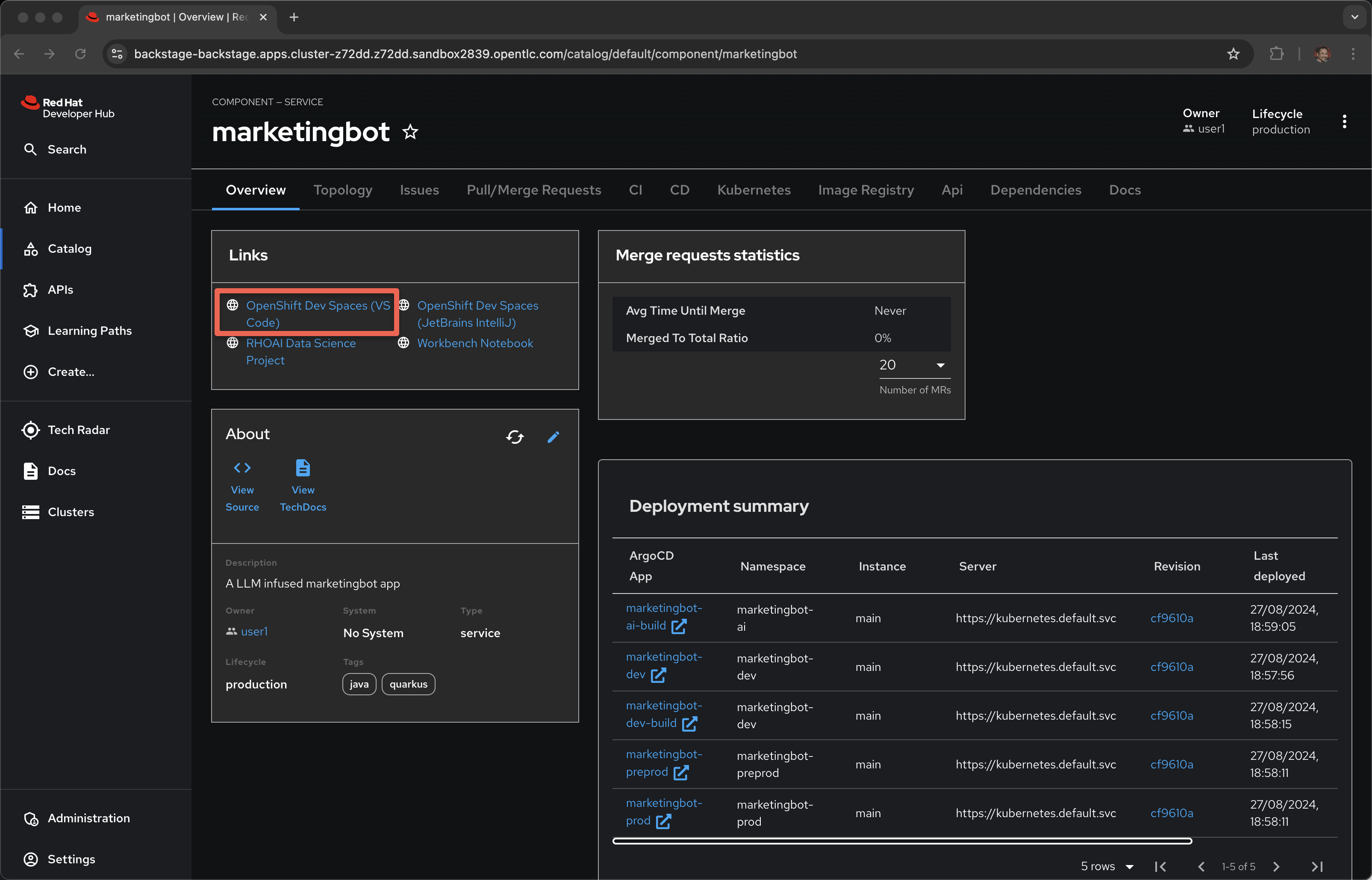
Task: Open the View TechDocs icon
Action: (303, 468)
